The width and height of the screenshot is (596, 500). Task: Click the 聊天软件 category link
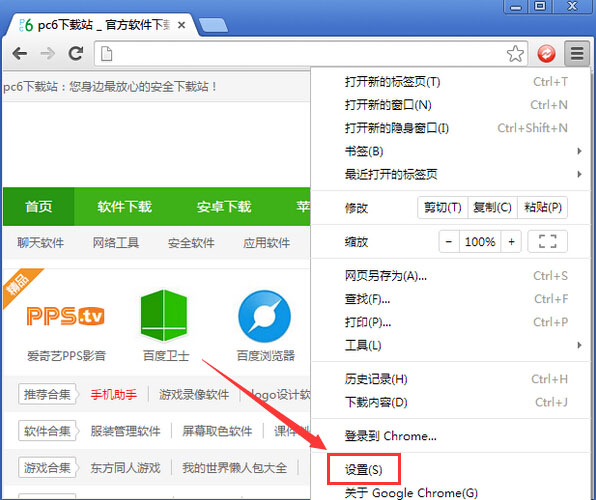pyautogui.click(x=40, y=243)
